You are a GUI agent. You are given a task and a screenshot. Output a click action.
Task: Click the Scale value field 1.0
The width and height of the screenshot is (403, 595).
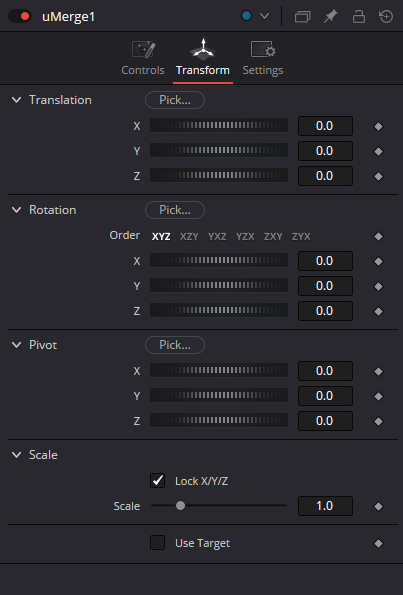[325, 506]
